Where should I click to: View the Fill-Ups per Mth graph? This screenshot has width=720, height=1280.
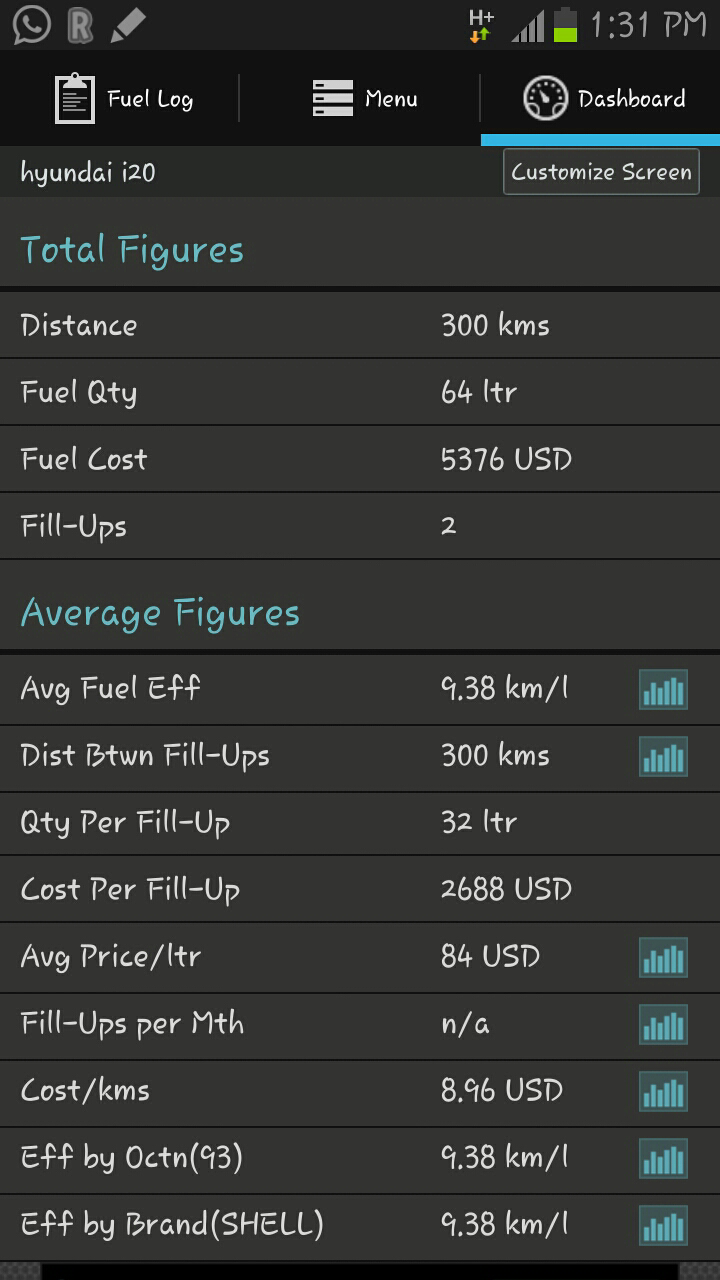click(x=663, y=1024)
